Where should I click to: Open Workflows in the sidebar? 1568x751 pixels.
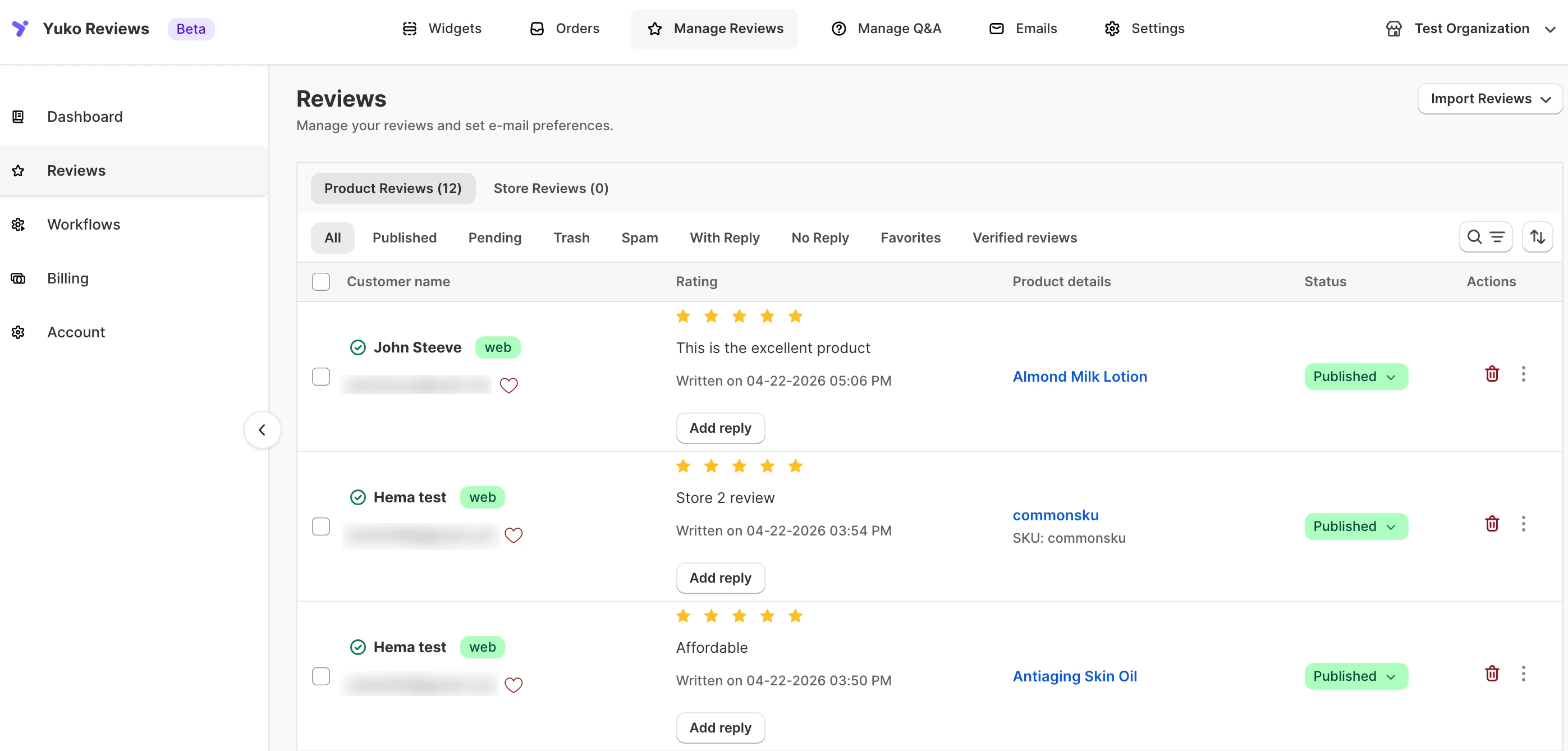point(134,224)
